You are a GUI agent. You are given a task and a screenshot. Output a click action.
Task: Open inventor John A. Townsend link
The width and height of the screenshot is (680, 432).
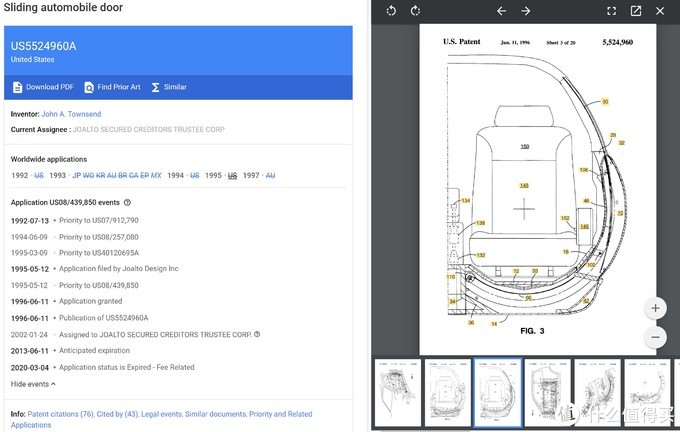[x=71, y=114]
